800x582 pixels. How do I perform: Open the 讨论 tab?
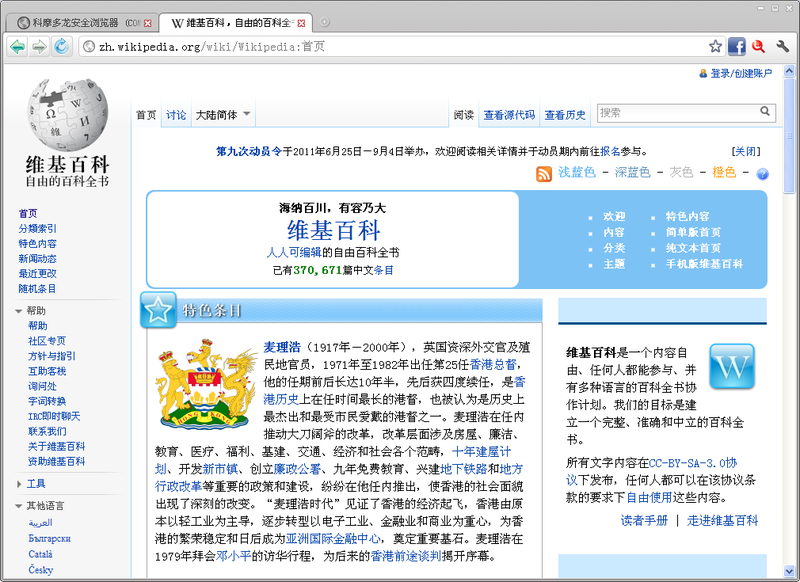(176, 115)
